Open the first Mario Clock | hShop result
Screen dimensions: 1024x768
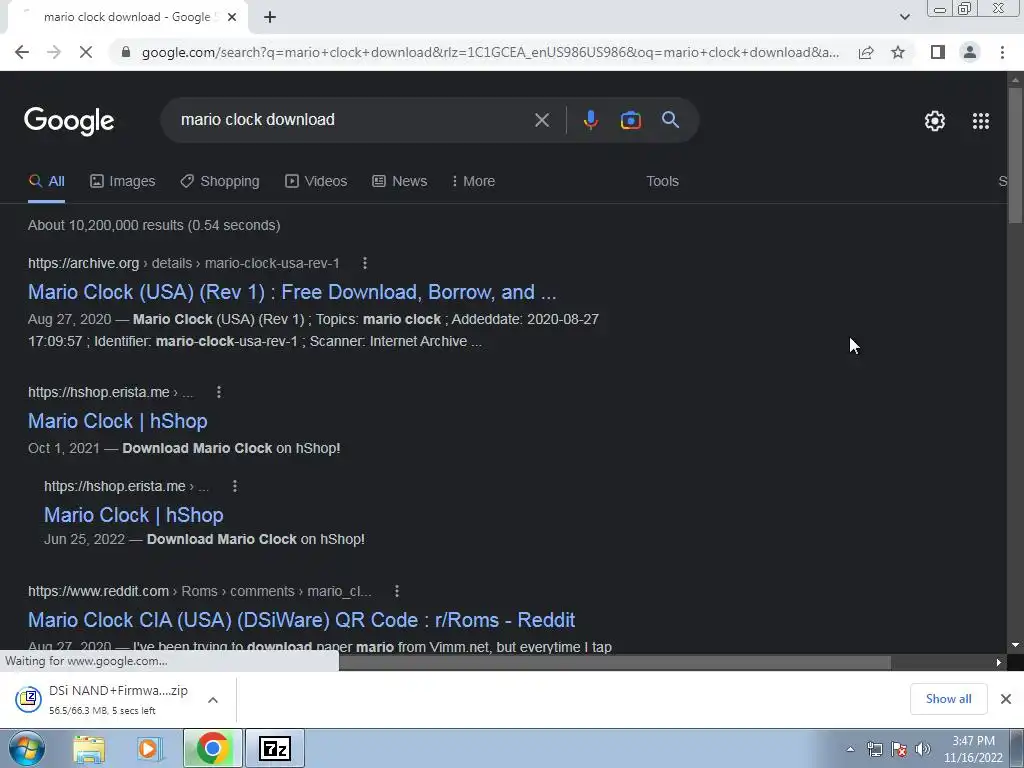click(118, 421)
